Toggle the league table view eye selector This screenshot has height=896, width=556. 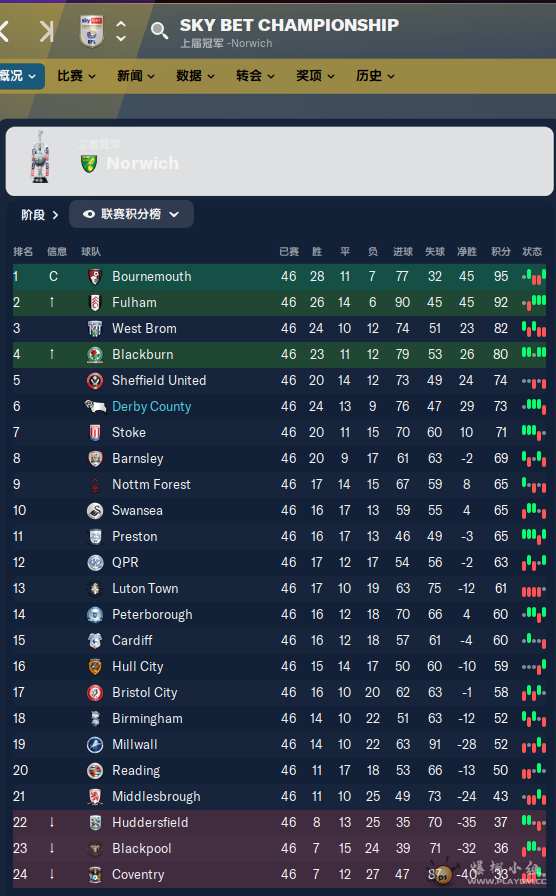coord(131,214)
